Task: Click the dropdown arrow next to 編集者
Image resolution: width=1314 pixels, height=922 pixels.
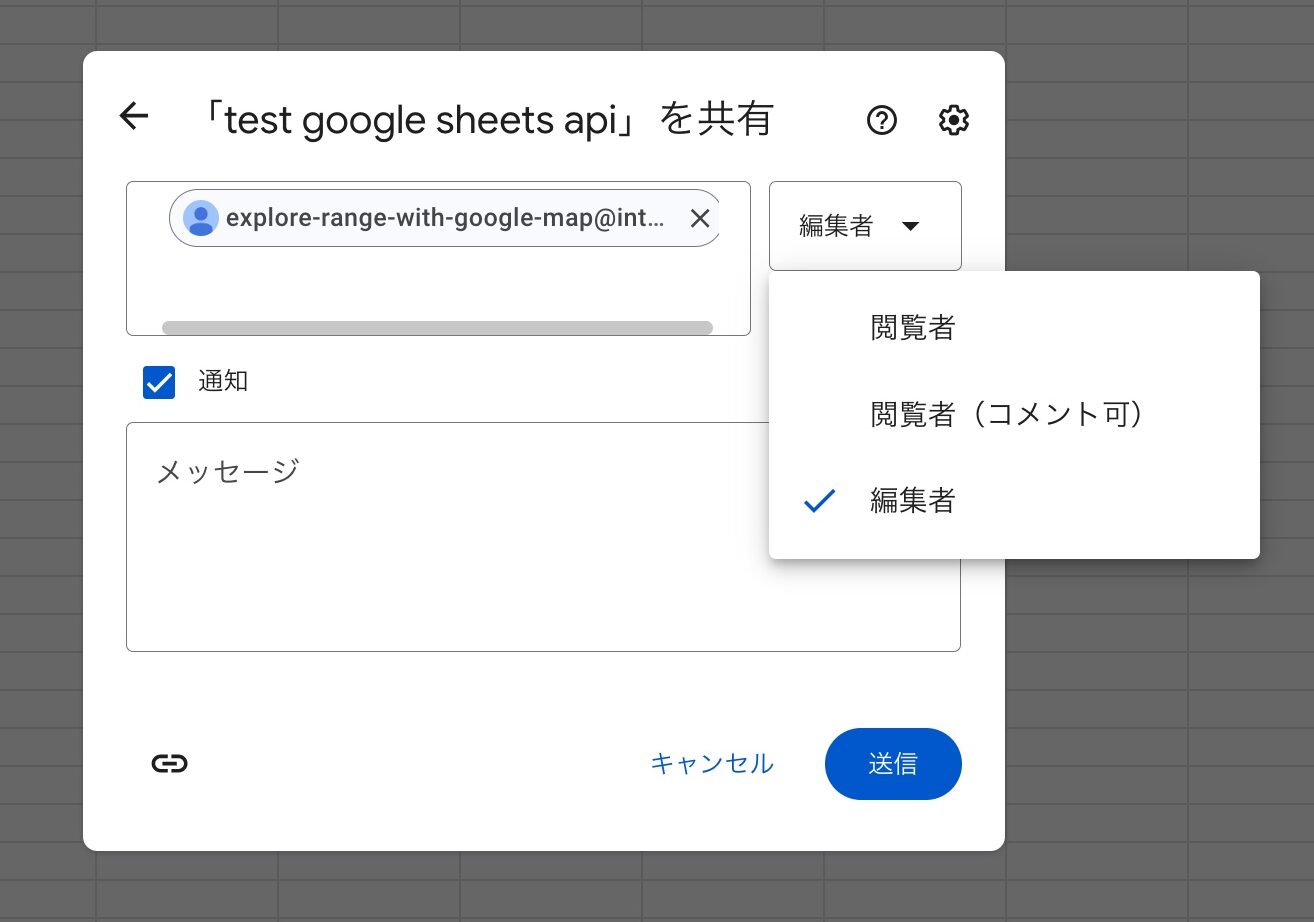Action: (911, 226)
